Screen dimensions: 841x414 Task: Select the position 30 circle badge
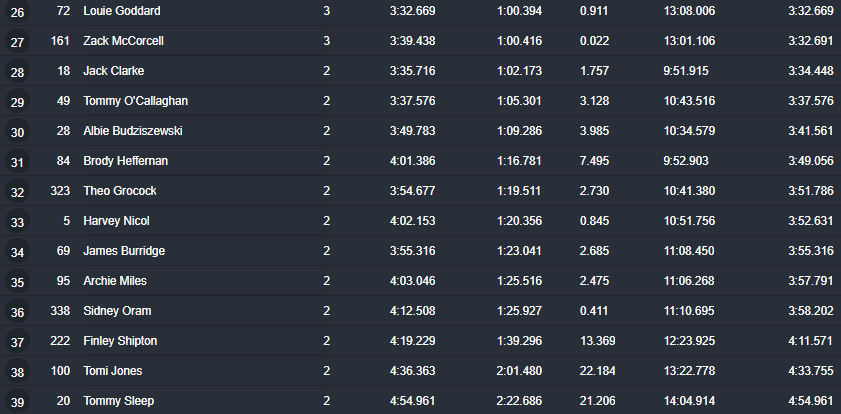(17, 131)
